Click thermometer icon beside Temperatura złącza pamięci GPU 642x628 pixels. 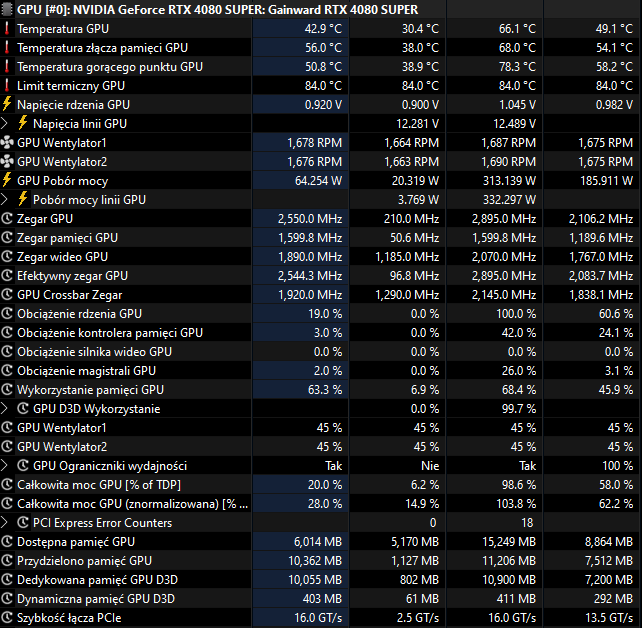coord(7,47)
